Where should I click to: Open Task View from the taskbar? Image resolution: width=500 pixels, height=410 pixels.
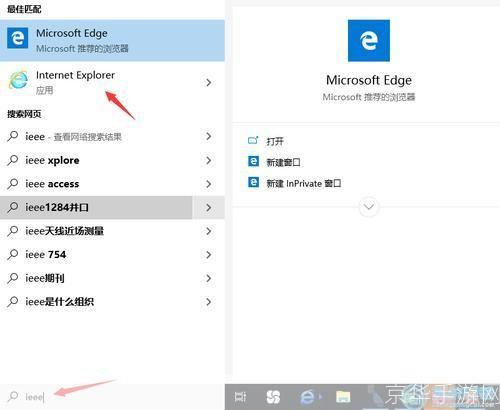point(240,397)
